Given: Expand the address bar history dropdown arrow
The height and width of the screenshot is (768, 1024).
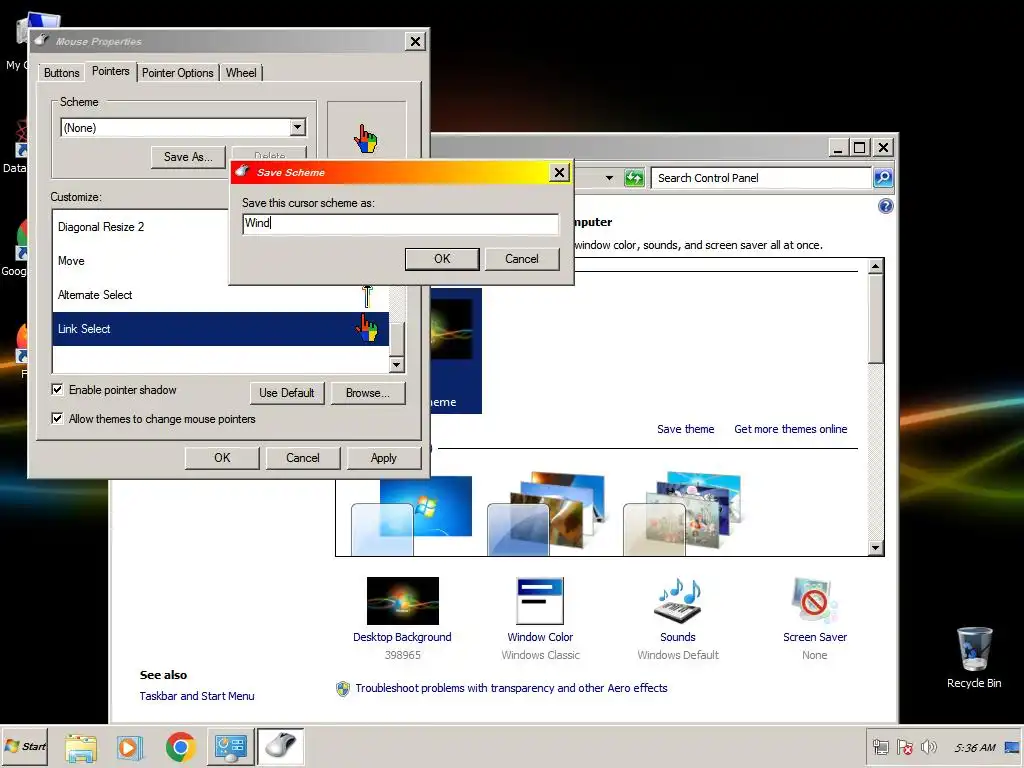Looking at the screenshot, I should (x=609, y=178).
